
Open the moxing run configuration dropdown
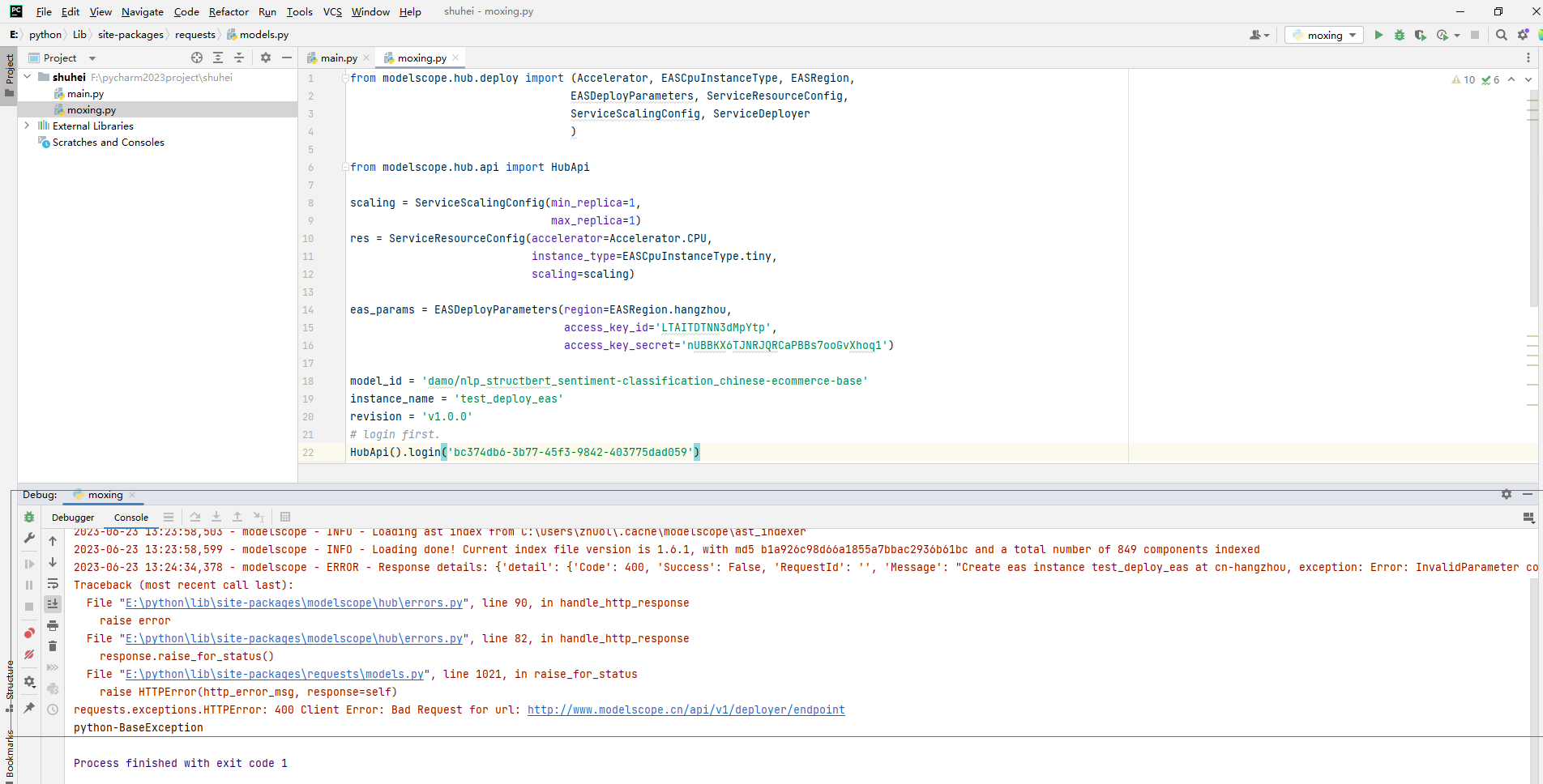(x=1324, y=35)
